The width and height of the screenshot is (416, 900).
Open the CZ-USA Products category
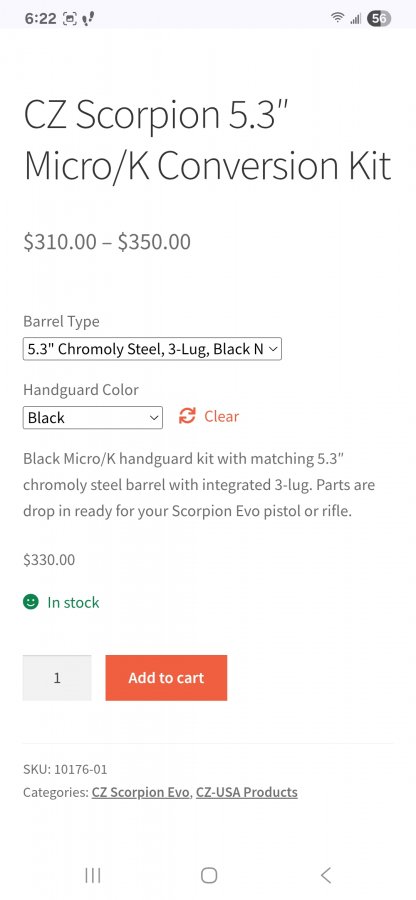pyautogui.click(x=247, y=792)
